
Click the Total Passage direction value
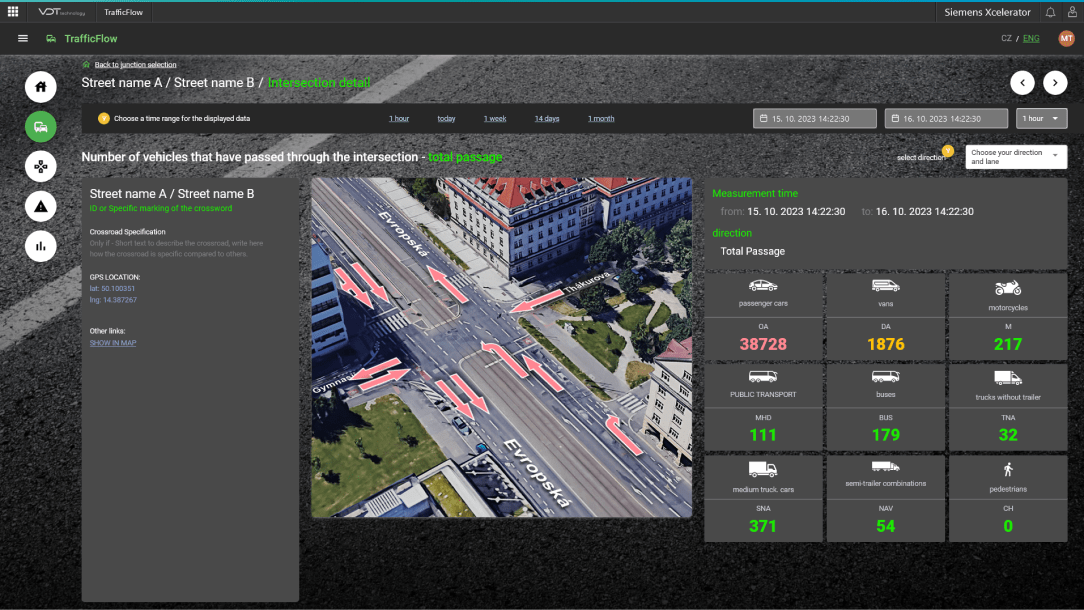coord(752,251)
